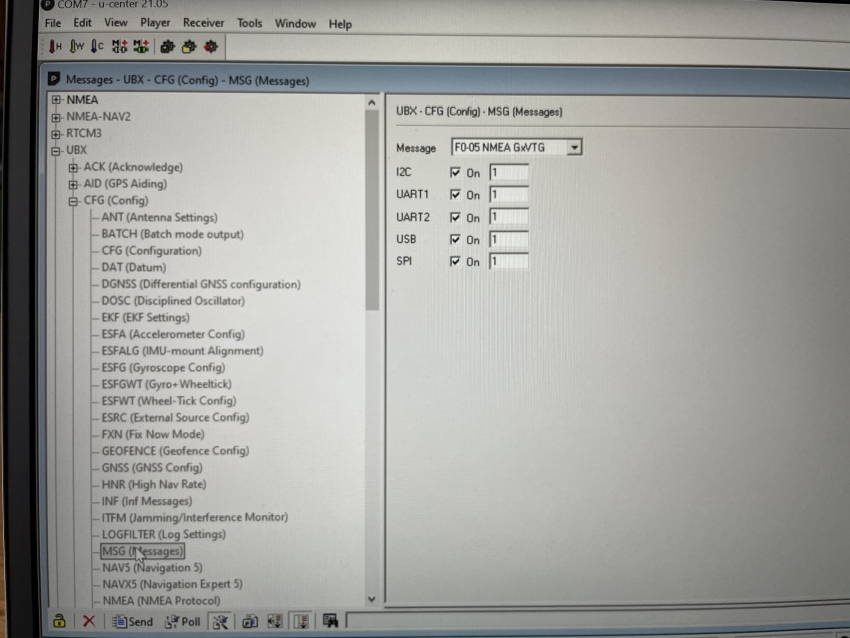The image size is (850, 638).
Task: Click the SPI rate input field
Action: tap(508, 261)
